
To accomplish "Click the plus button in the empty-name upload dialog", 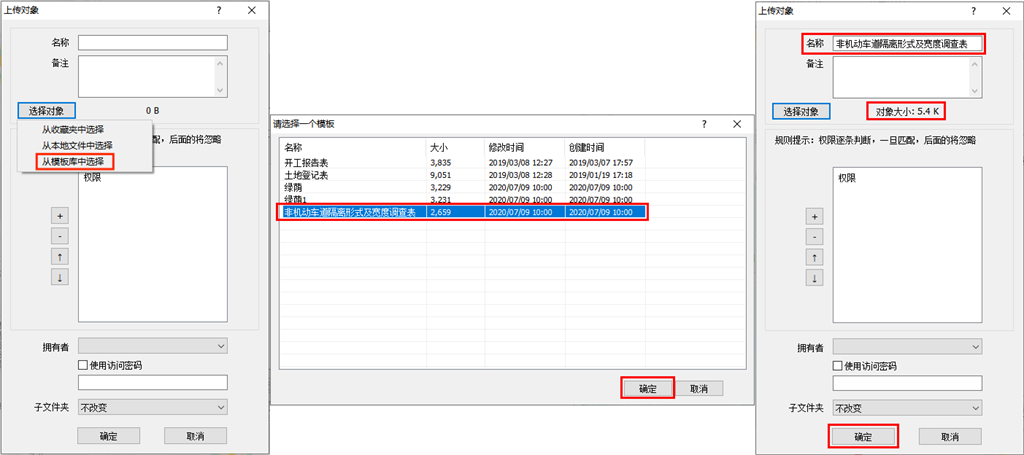I will pos(60,216).
